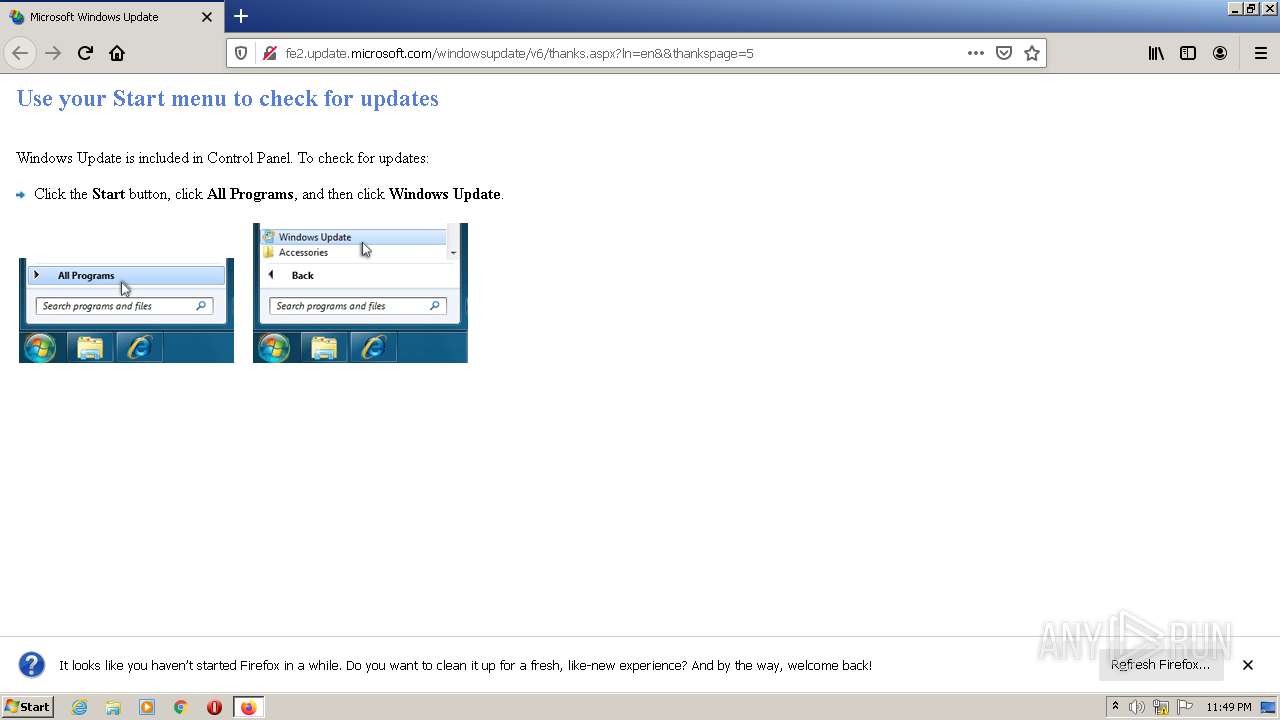Launch Internet Explorer from taskbar
This screenshot has width=1280, height=720.
(x=80, y=707)
